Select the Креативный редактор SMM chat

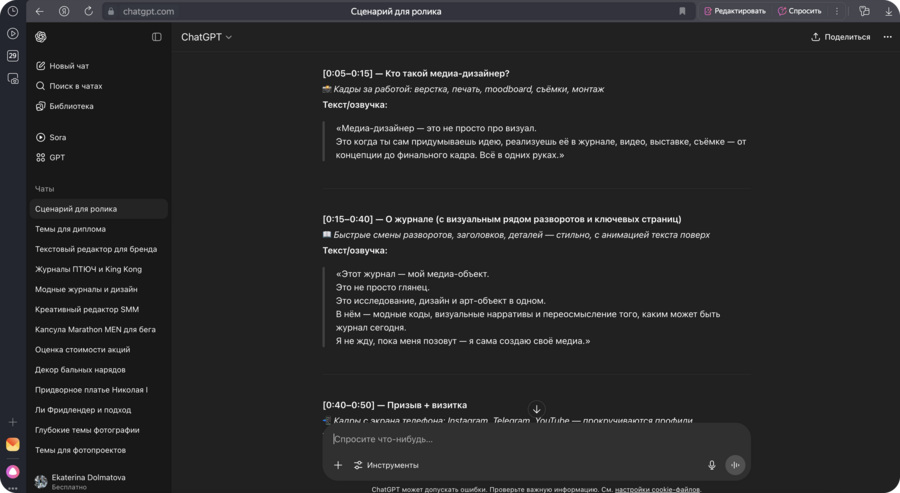87,309
